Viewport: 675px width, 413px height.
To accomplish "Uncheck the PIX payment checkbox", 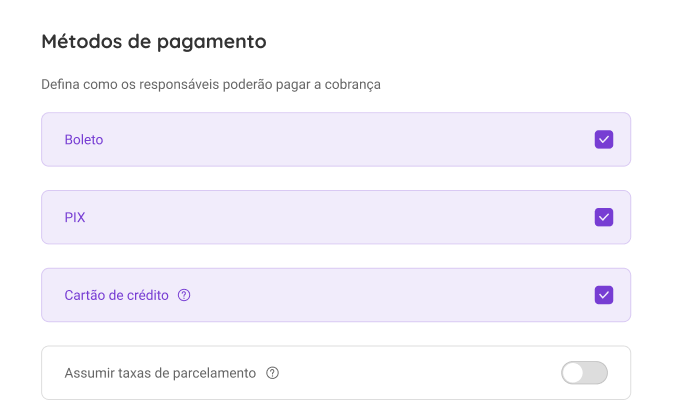I will point(604,217).
